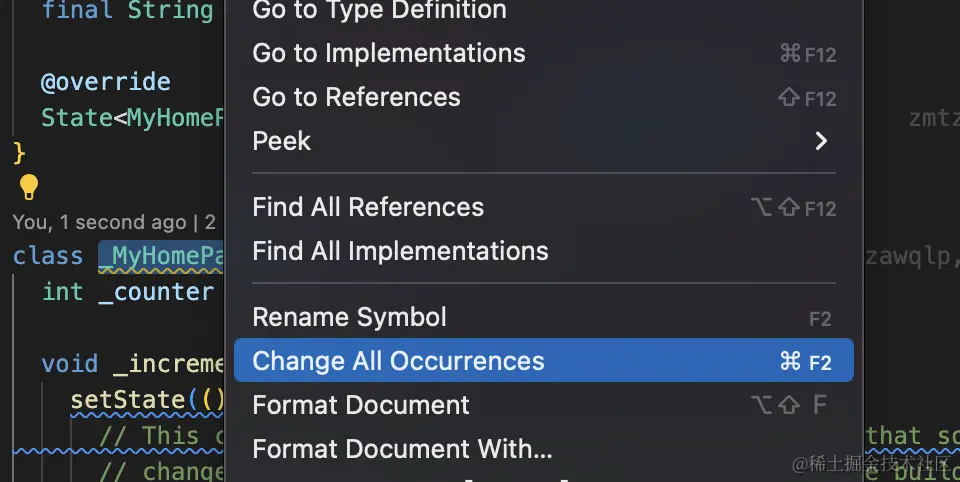Choose plain Format Document entry
This screenshot has height=482, width=960.
[x=360, y=405]
